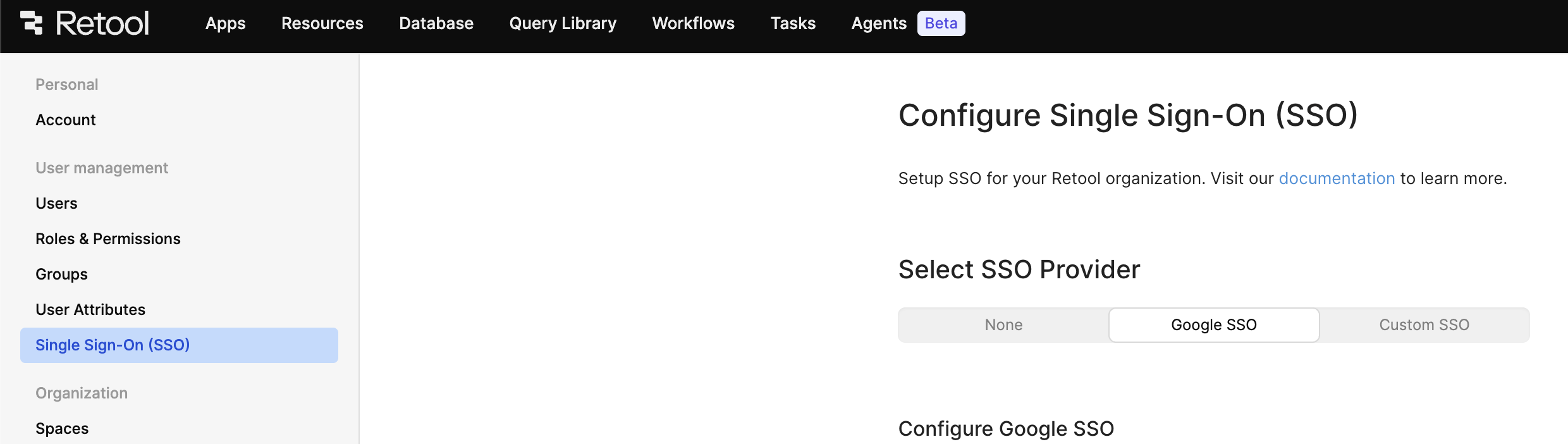Navigate to Query Library
1568x444 pixels.
(562, 23)
